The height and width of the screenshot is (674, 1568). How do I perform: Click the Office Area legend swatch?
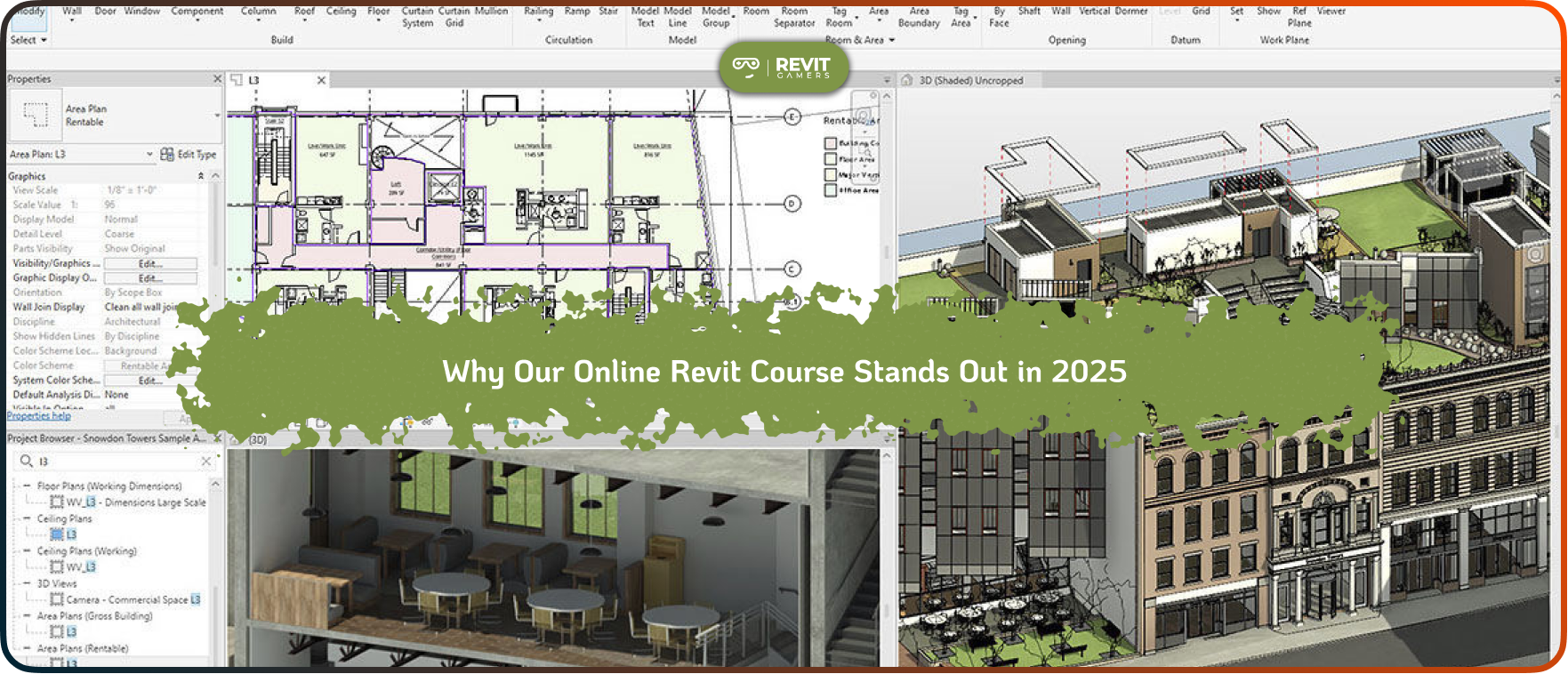[x=831, y=190]
